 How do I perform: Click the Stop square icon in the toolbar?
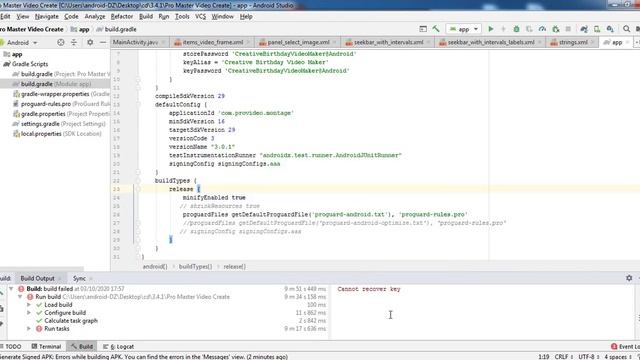click(x=568, y=29)
